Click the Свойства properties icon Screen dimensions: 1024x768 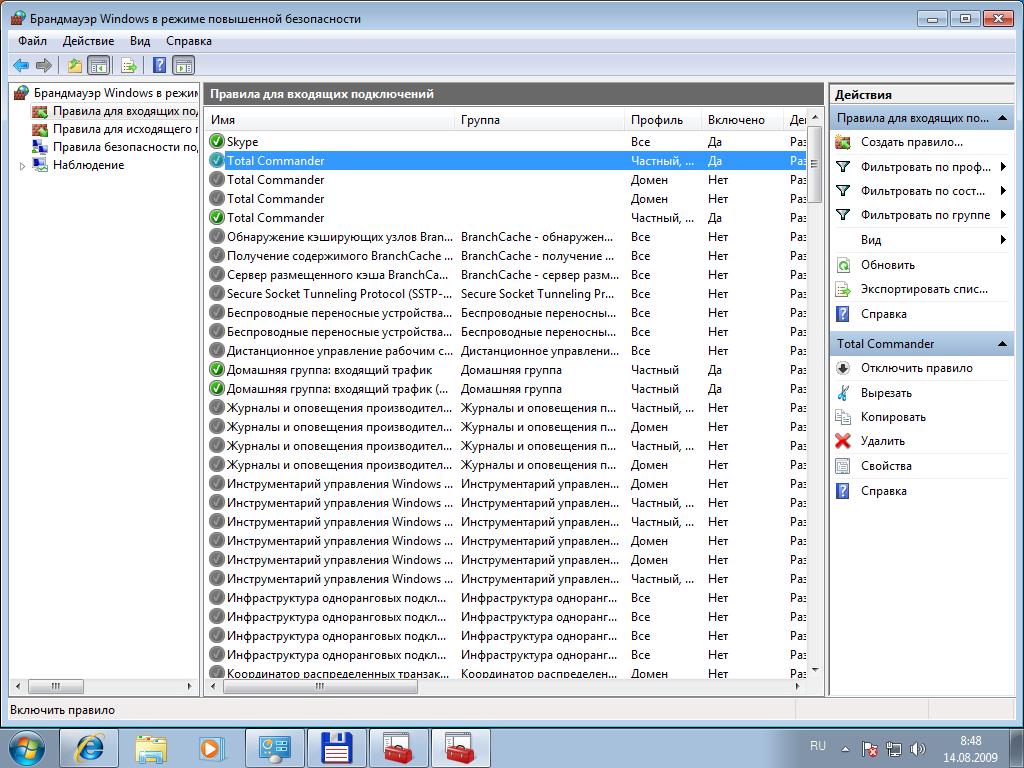pos(843,466)
